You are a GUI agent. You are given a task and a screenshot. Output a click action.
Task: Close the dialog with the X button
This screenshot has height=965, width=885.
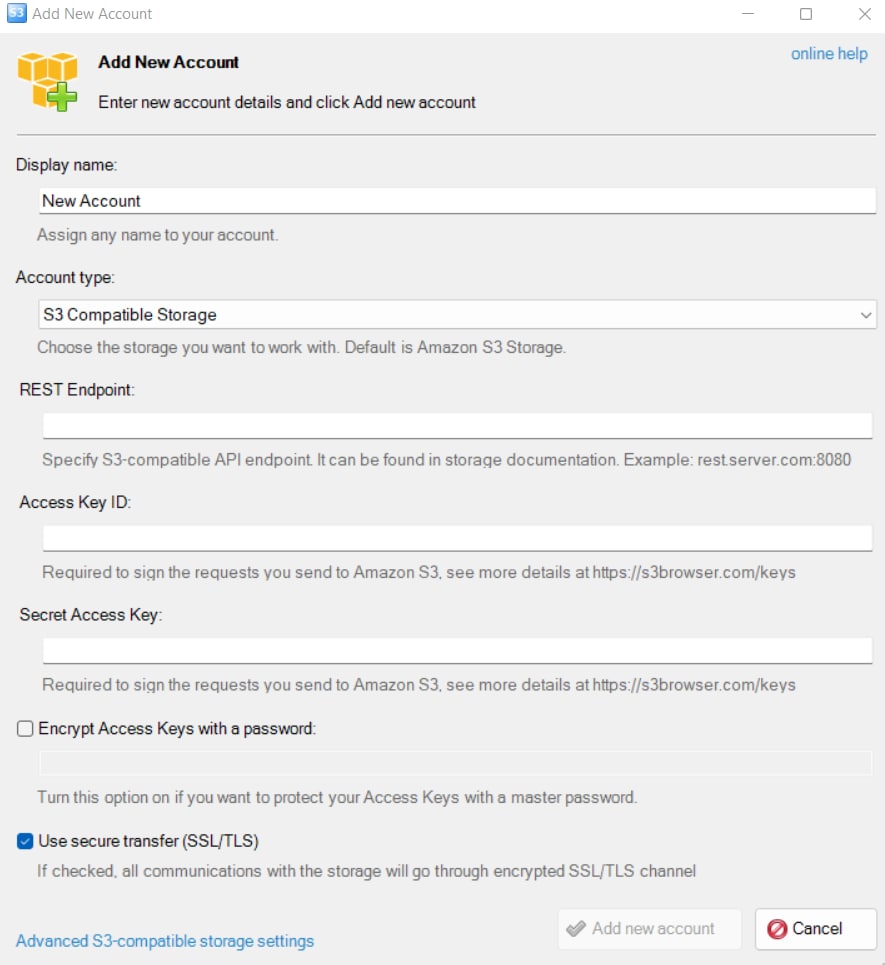865,14
